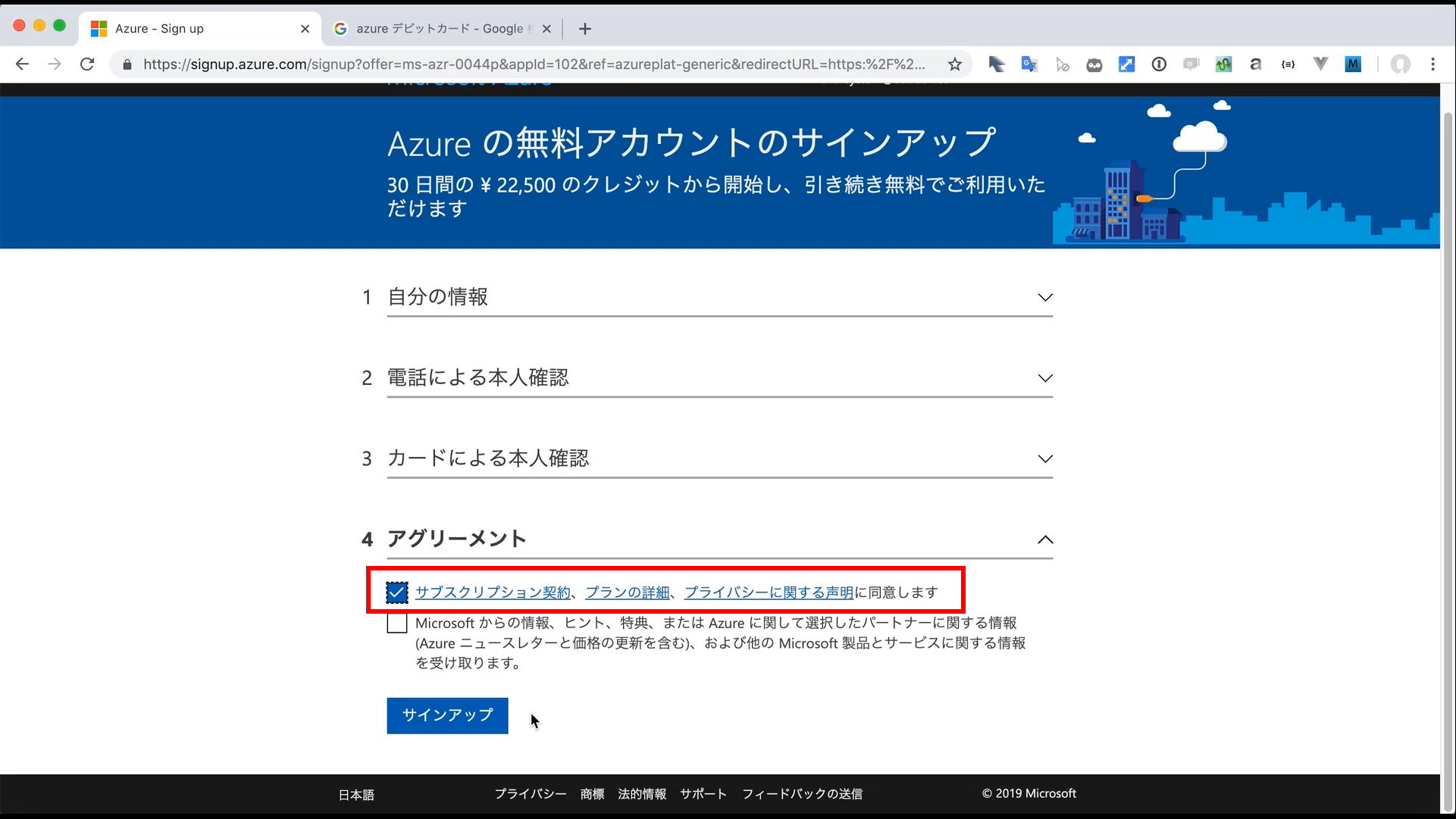Viewport: 1456px width, 819px height.
Task: Click the owl face extension icon
Action: point(1094,64)
